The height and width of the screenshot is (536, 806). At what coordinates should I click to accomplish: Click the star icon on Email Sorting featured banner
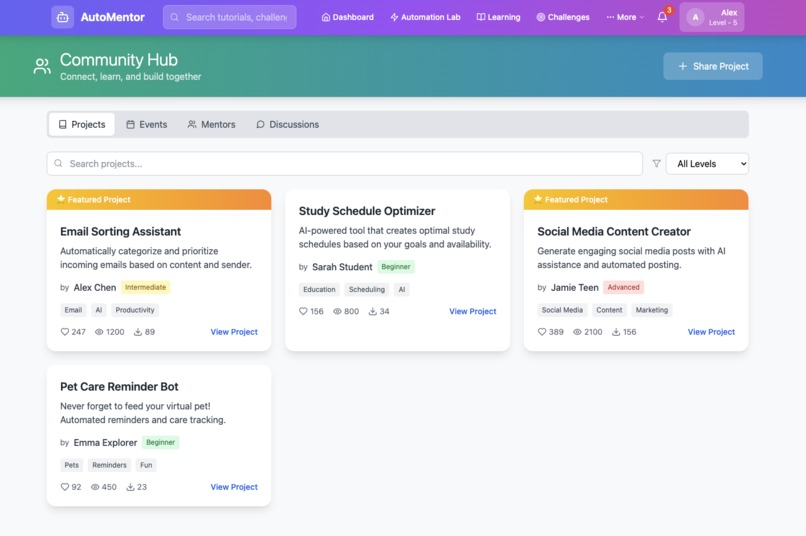pyautogui.click(x=61, y=199)
